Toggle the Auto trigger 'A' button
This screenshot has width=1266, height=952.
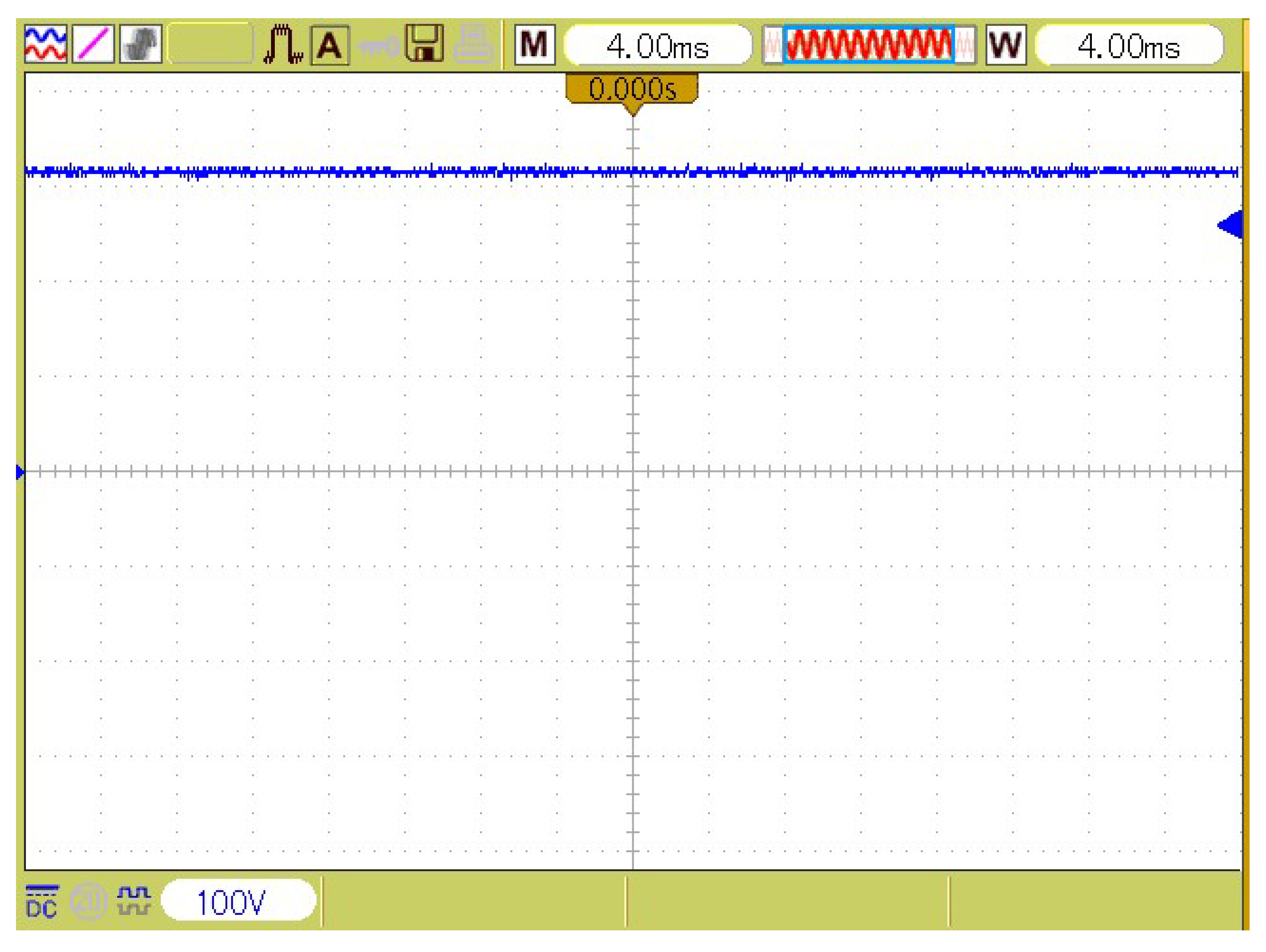(330, 45)
